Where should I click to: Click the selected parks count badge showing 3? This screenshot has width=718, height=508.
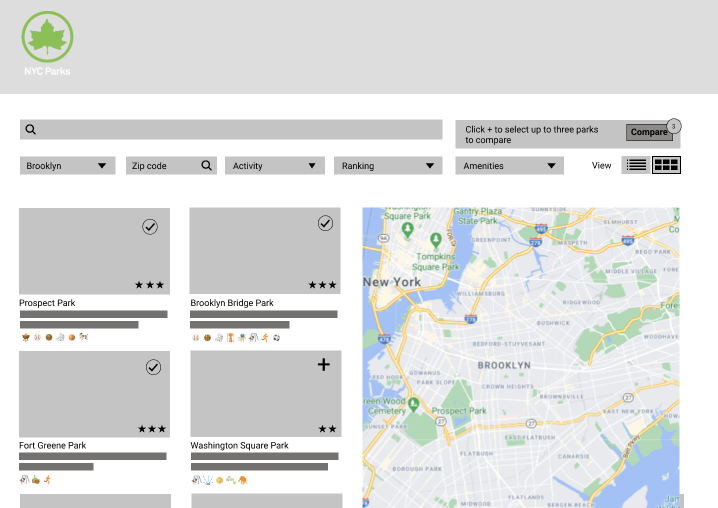(x=674, y=126)
